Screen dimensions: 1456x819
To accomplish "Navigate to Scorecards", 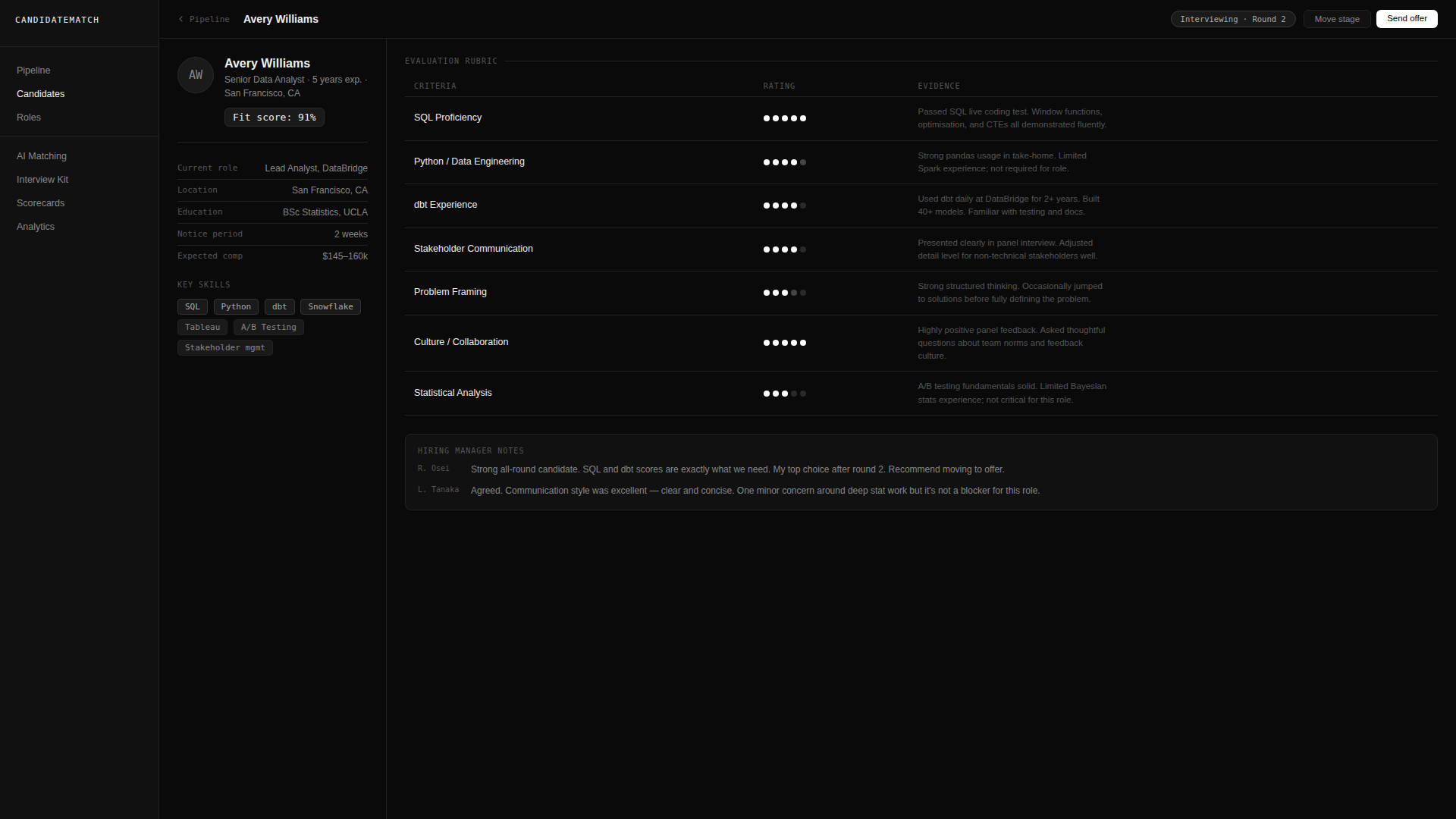I will click(x=40, y=203).
